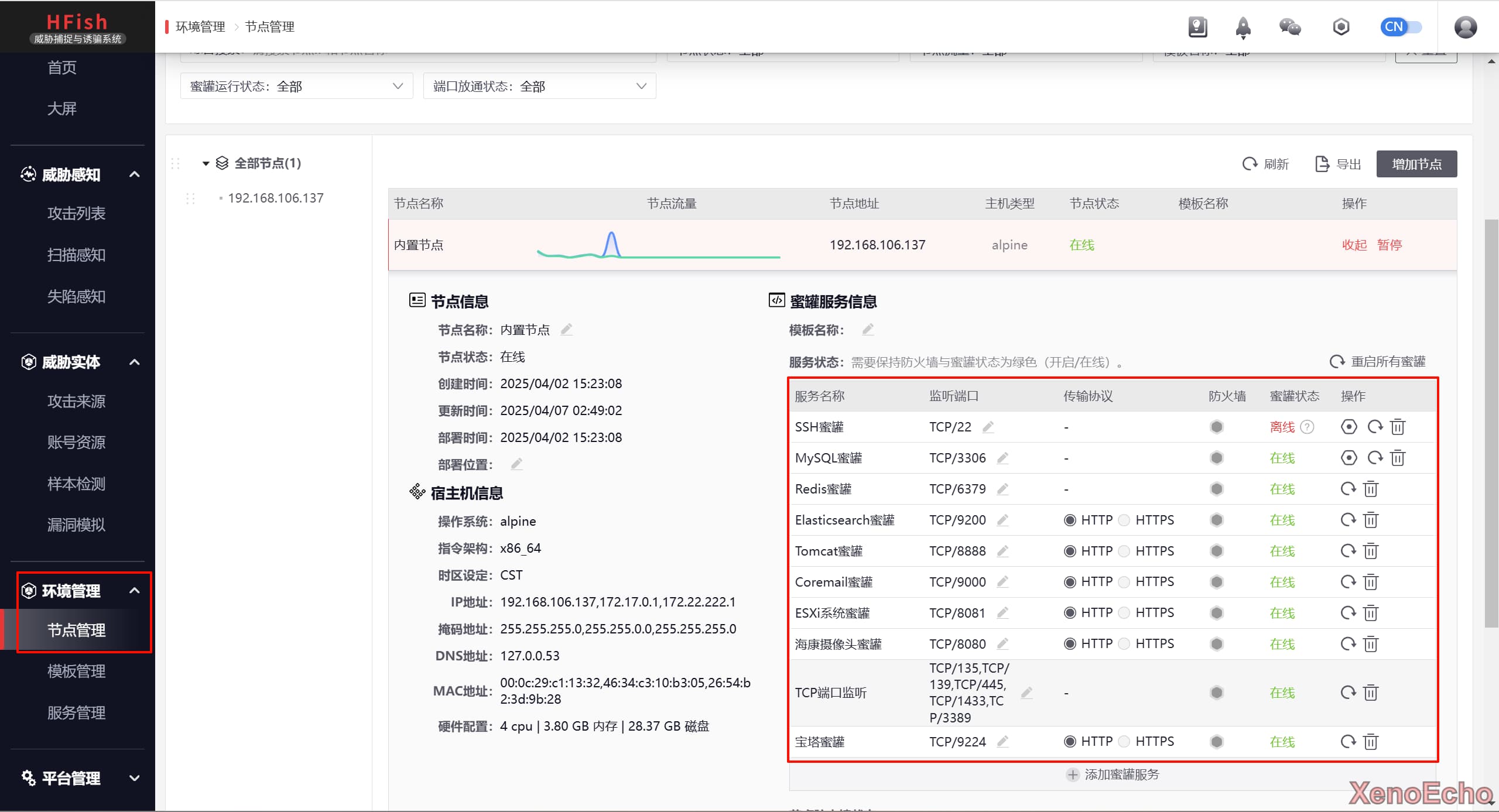This screenshot has width=1499, height=812.
Task: Select HTTPS for the 宝塔 honeypot
Action: click(1124, 742)
